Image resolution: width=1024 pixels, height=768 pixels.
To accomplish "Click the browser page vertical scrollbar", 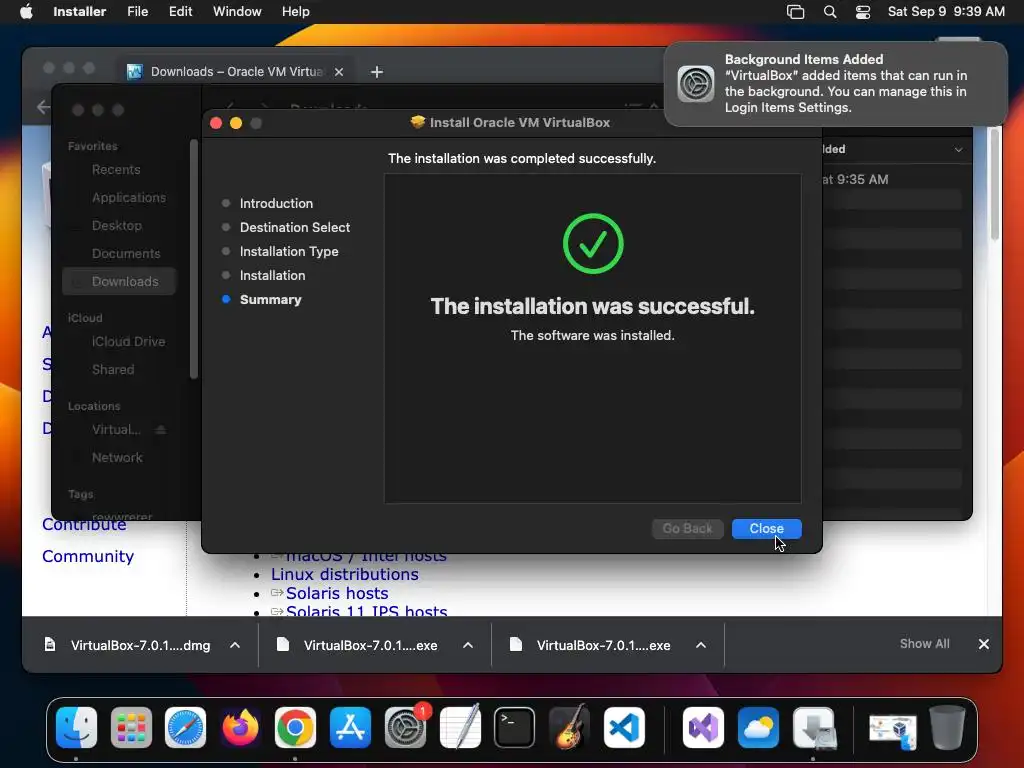I will click(x=995, y=184).
